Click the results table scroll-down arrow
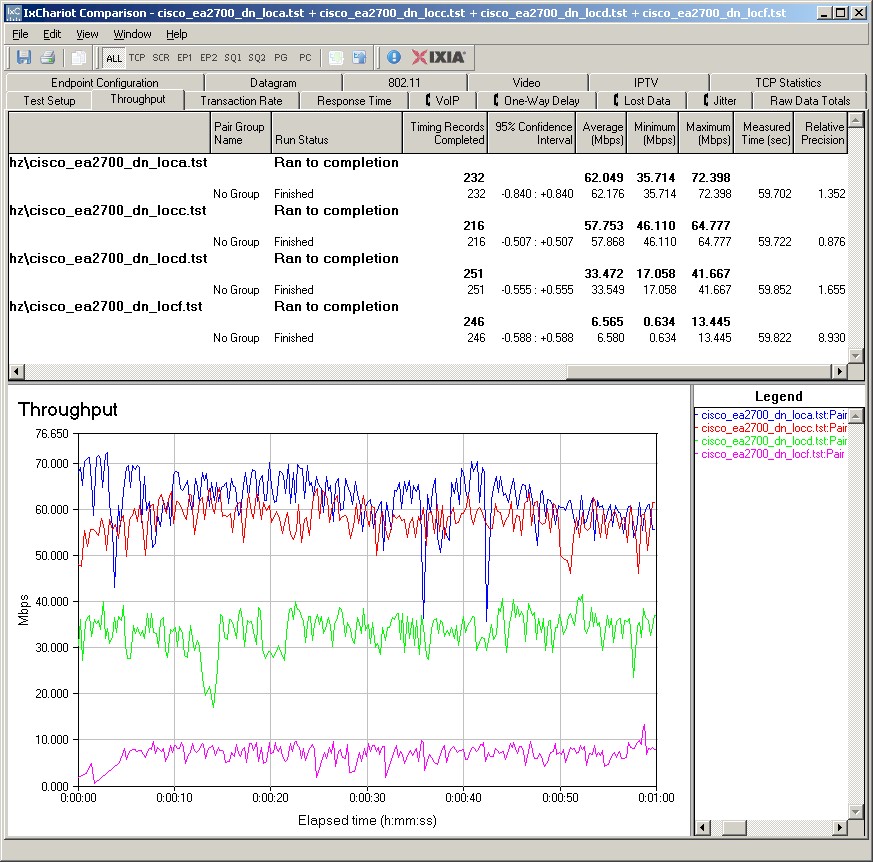The height and width of the screenshot is (862, 873). click(x=856, y=356)
